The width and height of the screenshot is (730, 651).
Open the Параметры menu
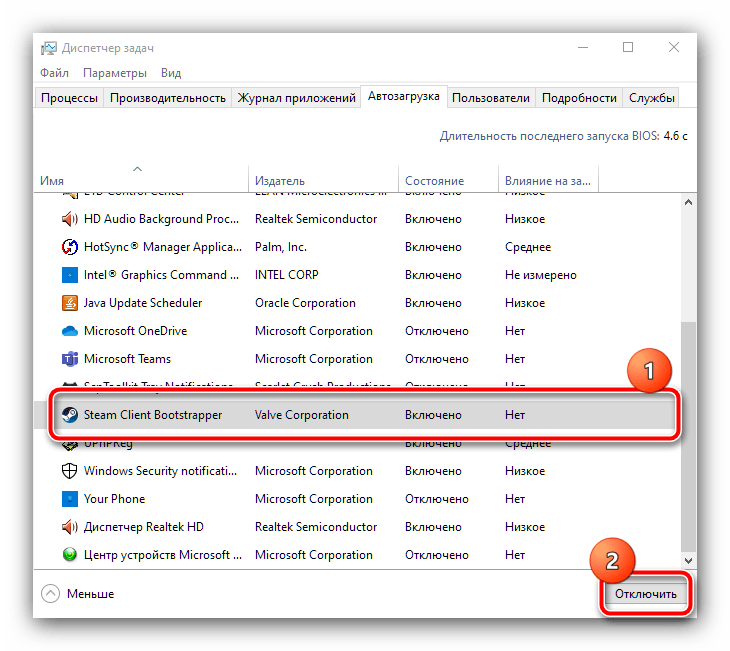point(115,73)
